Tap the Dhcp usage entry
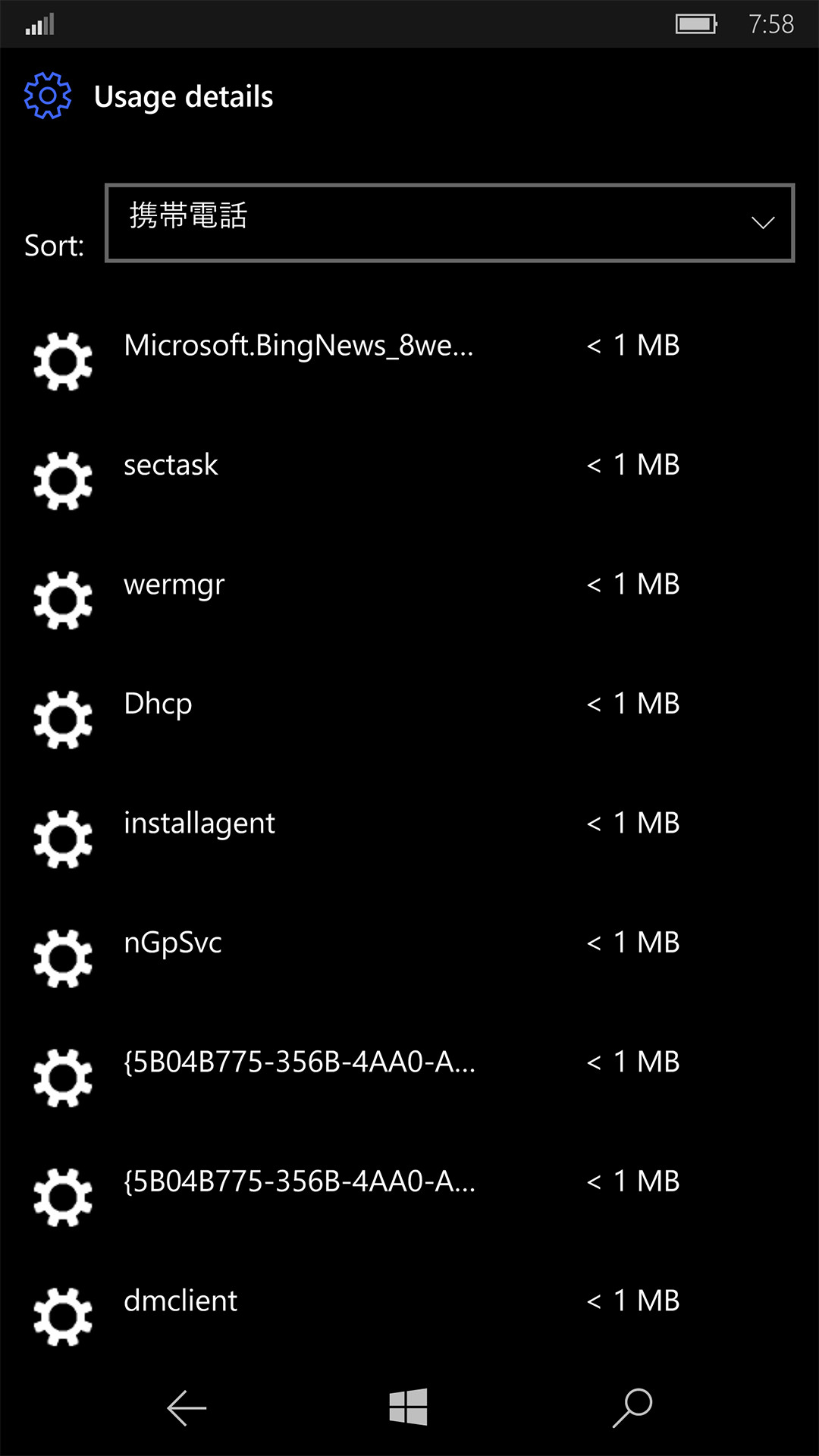This screenshot has height=1456, width=819. (158, 704)
